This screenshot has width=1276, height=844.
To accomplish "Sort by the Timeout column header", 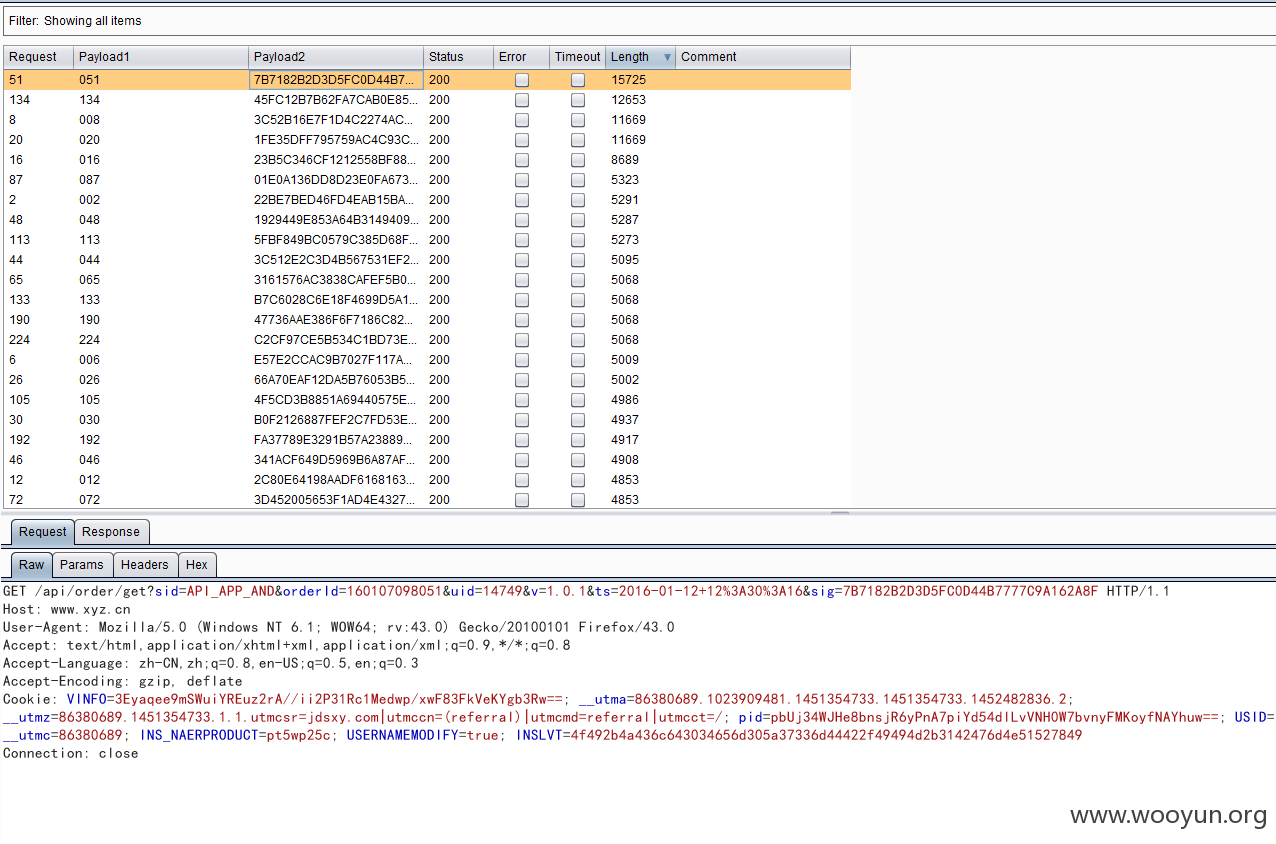I will pos(577,57).
